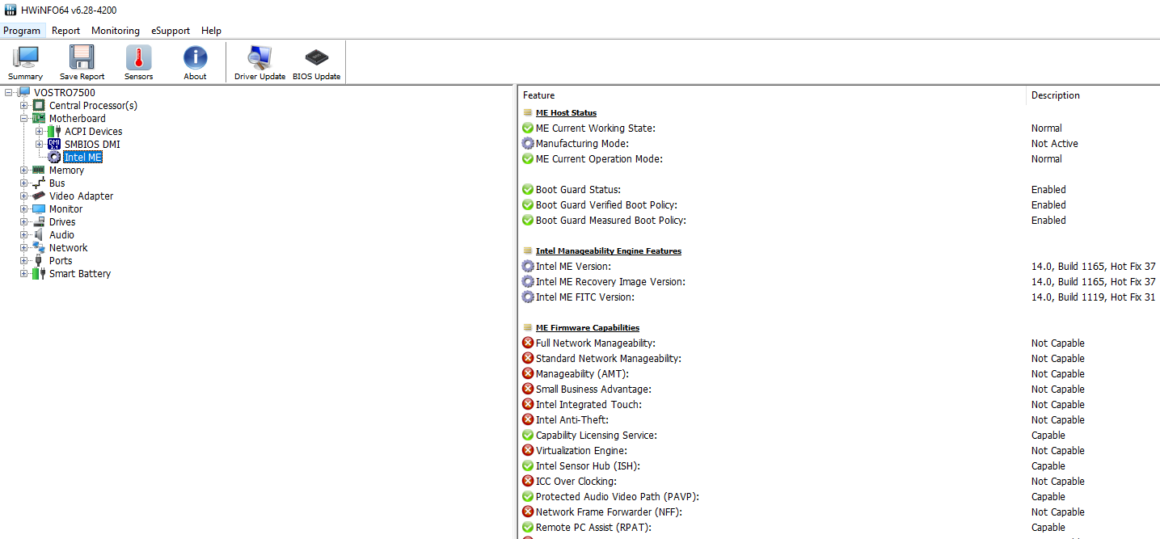Open the Report menu
The height and width of the screenshot is (539, 1160).
(x=66, y=30)
